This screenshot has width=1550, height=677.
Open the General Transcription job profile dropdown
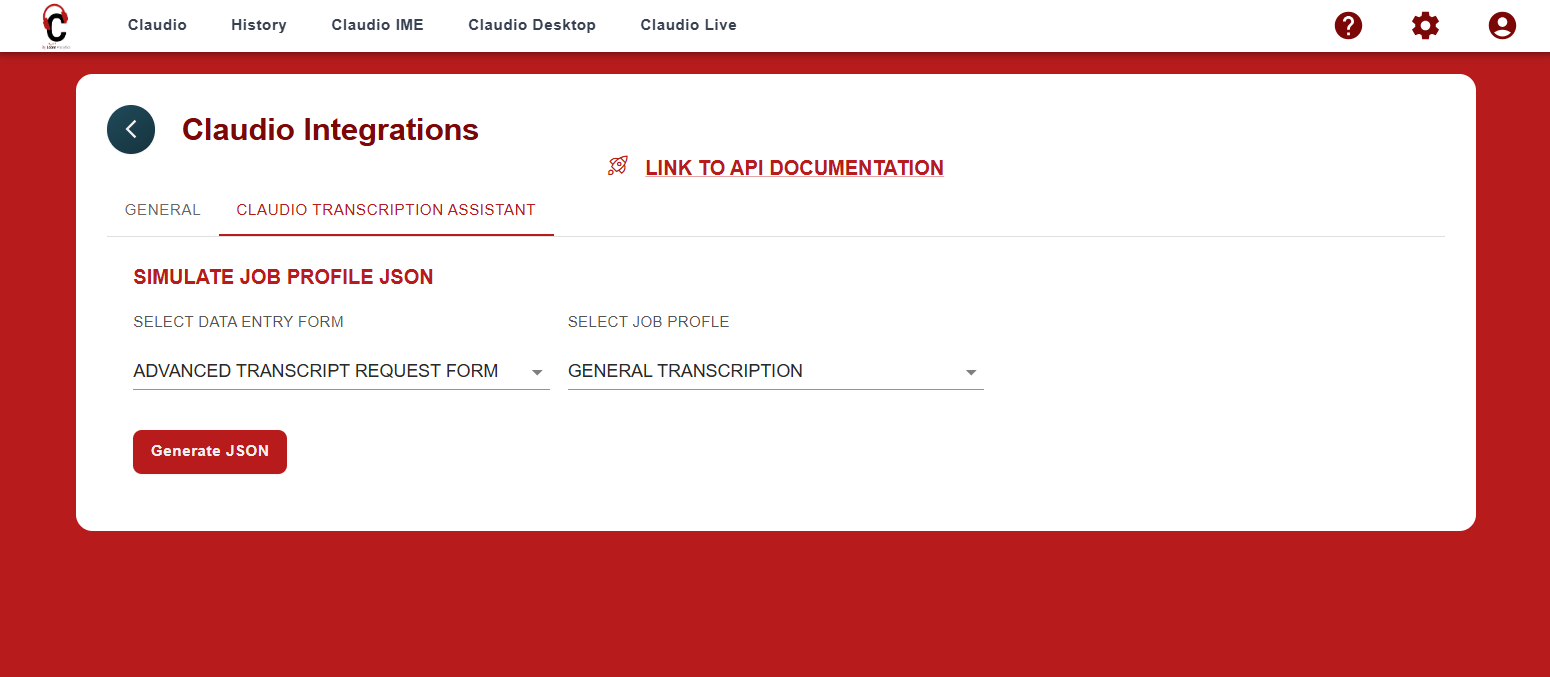coord(685,371)
